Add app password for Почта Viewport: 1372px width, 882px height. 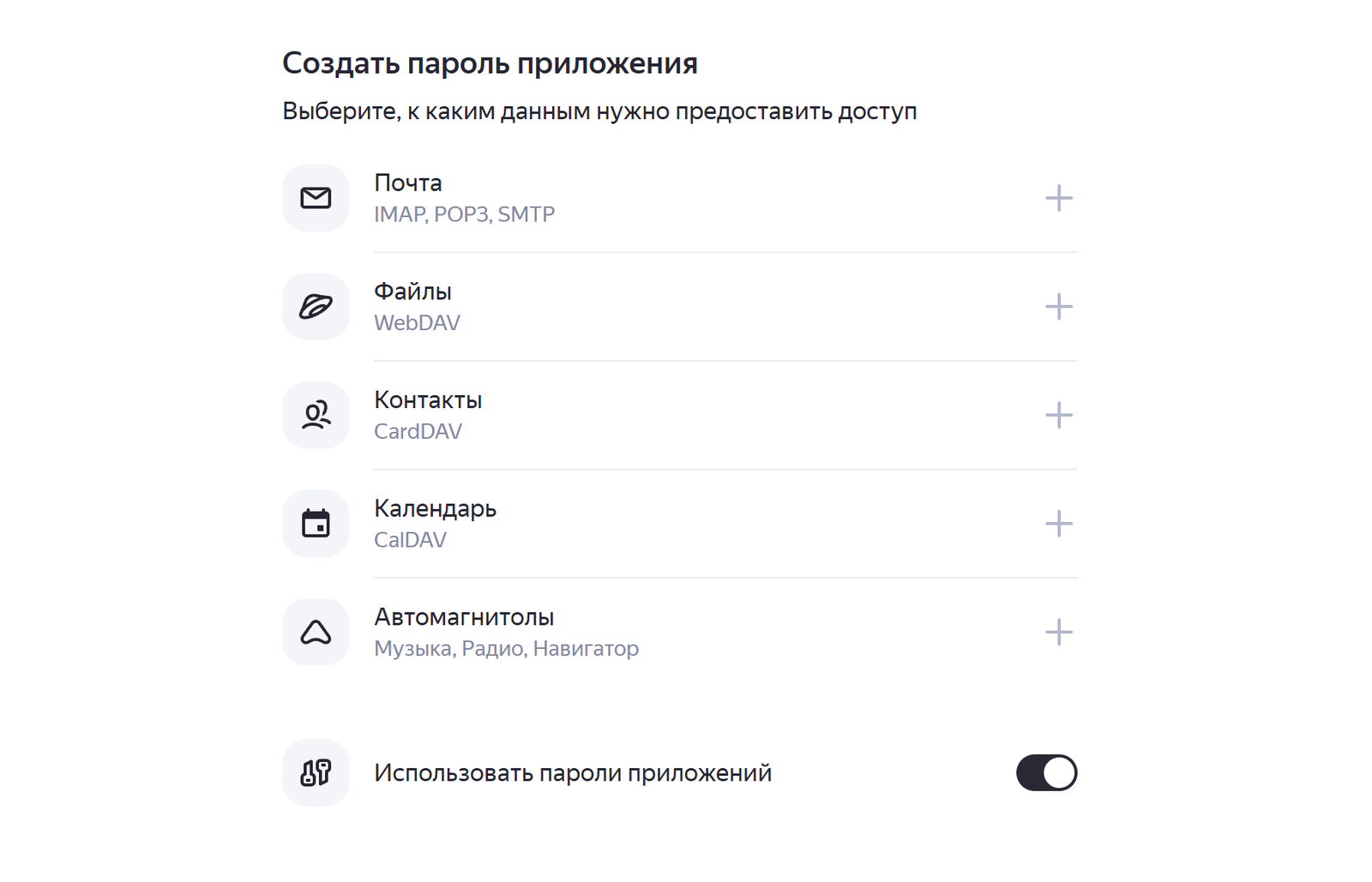point(1058,198)
